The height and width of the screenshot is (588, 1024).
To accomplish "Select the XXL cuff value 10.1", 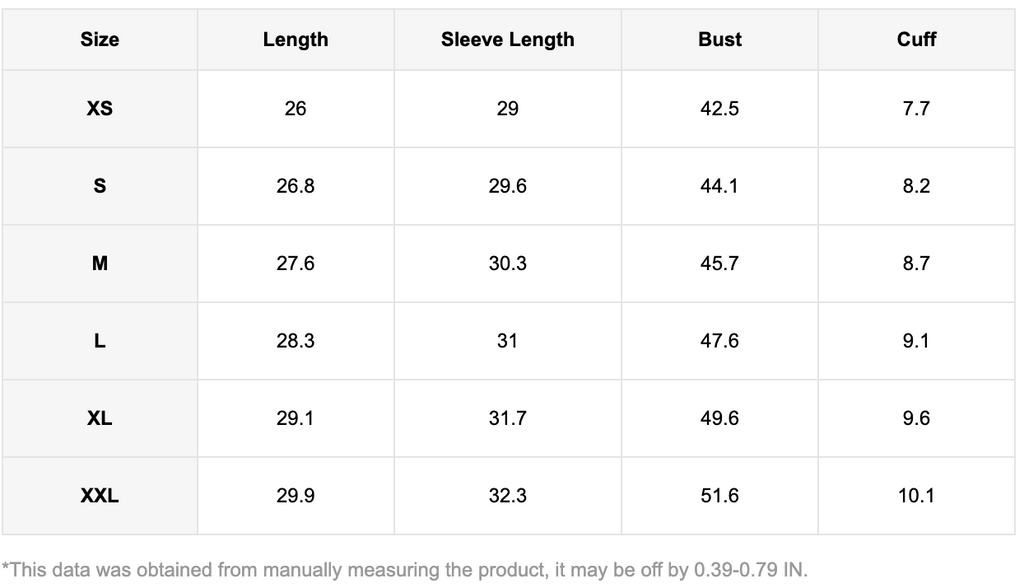I will click(916, 495).
